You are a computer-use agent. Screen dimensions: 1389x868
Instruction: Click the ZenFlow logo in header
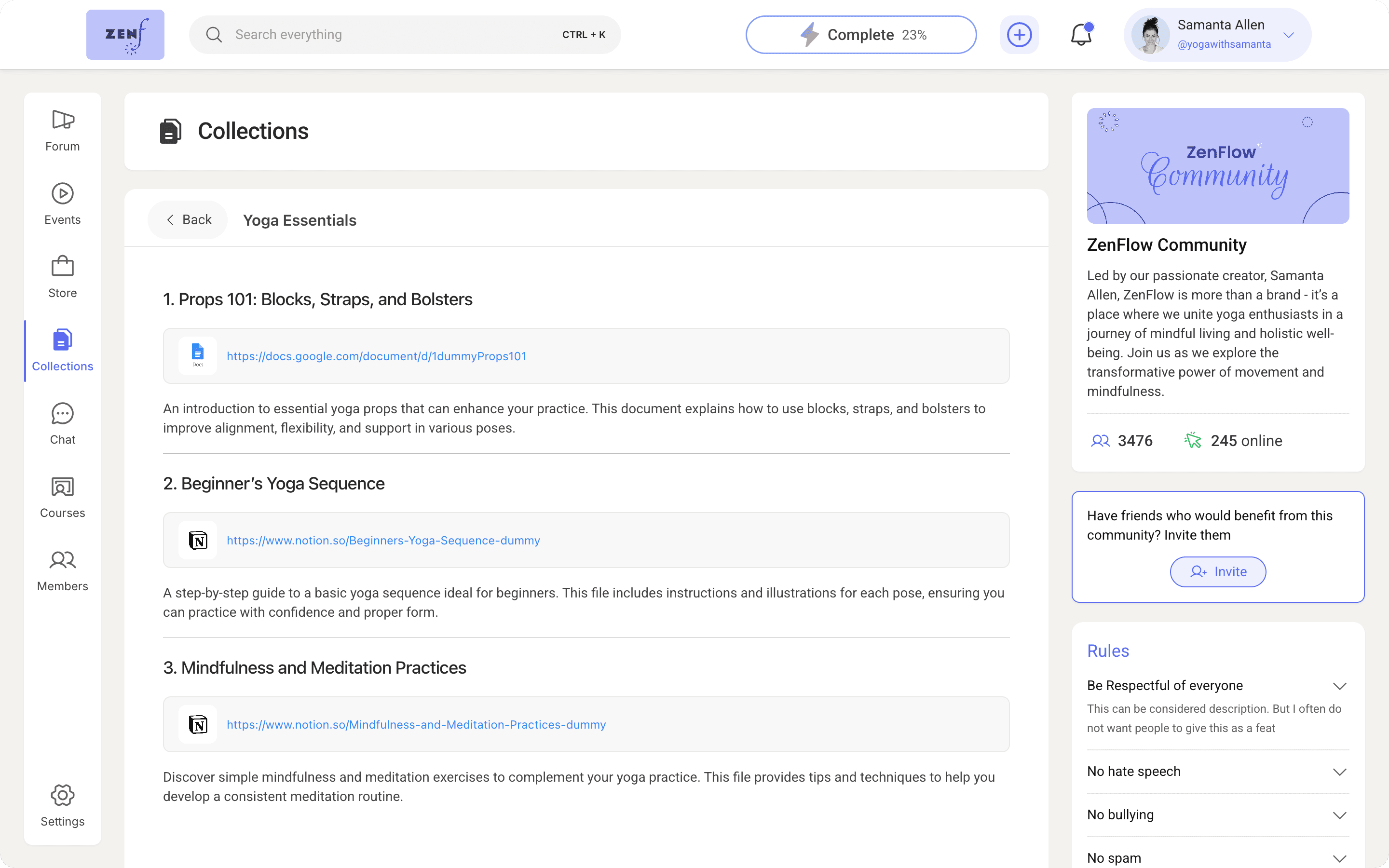click(125, 34)
